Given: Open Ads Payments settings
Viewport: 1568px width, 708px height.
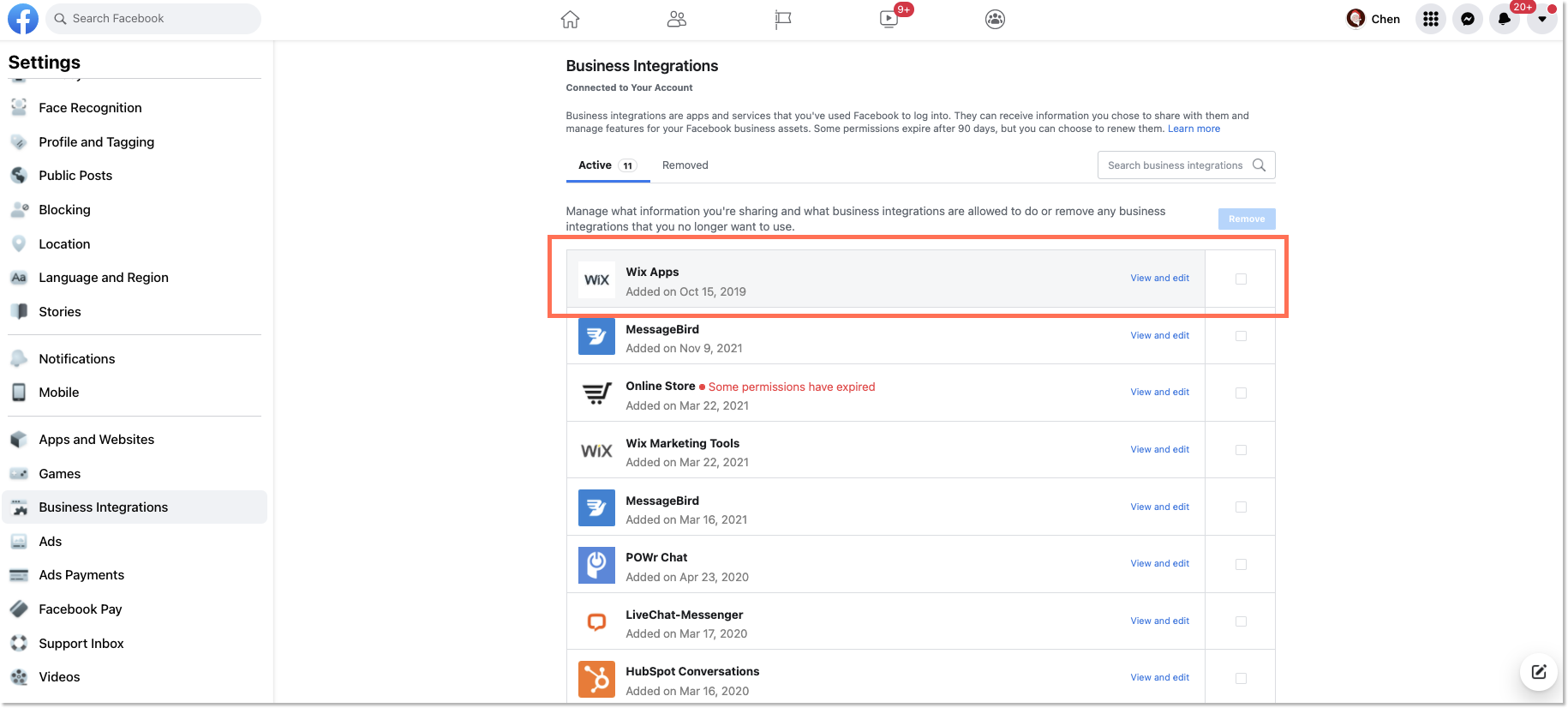Looking at the screenshot, I should 135,575.
